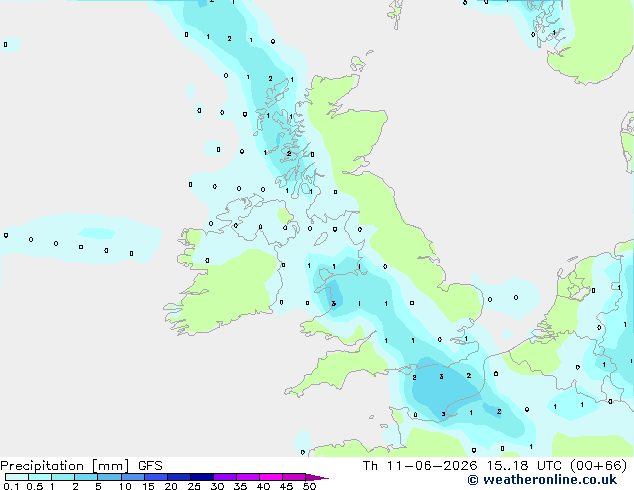
Task: Click the legend label '50'
Action: (309, 486)
